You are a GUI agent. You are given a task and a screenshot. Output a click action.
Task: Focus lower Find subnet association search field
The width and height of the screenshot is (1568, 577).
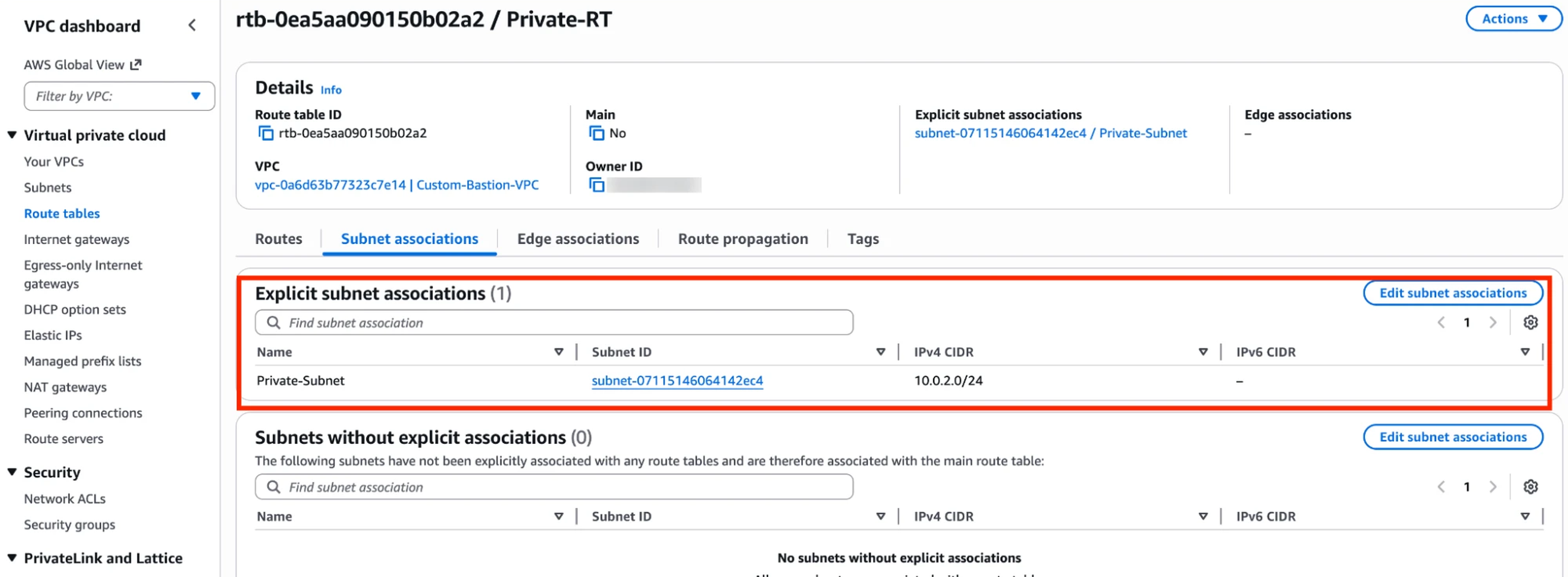(x=554, y=487)
